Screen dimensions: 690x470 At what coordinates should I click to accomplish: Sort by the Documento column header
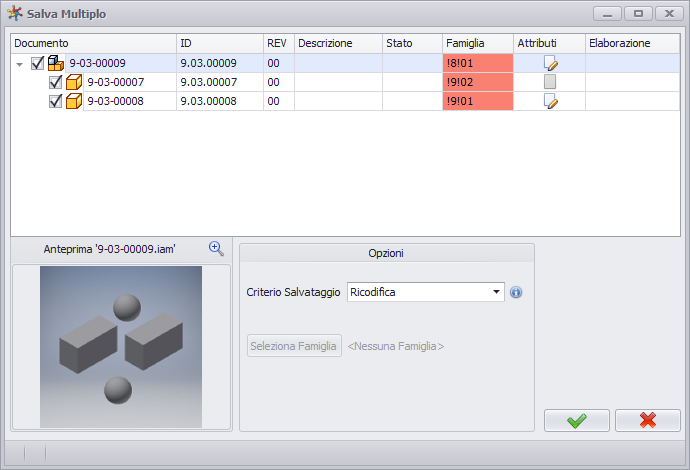tap(93, 44)
